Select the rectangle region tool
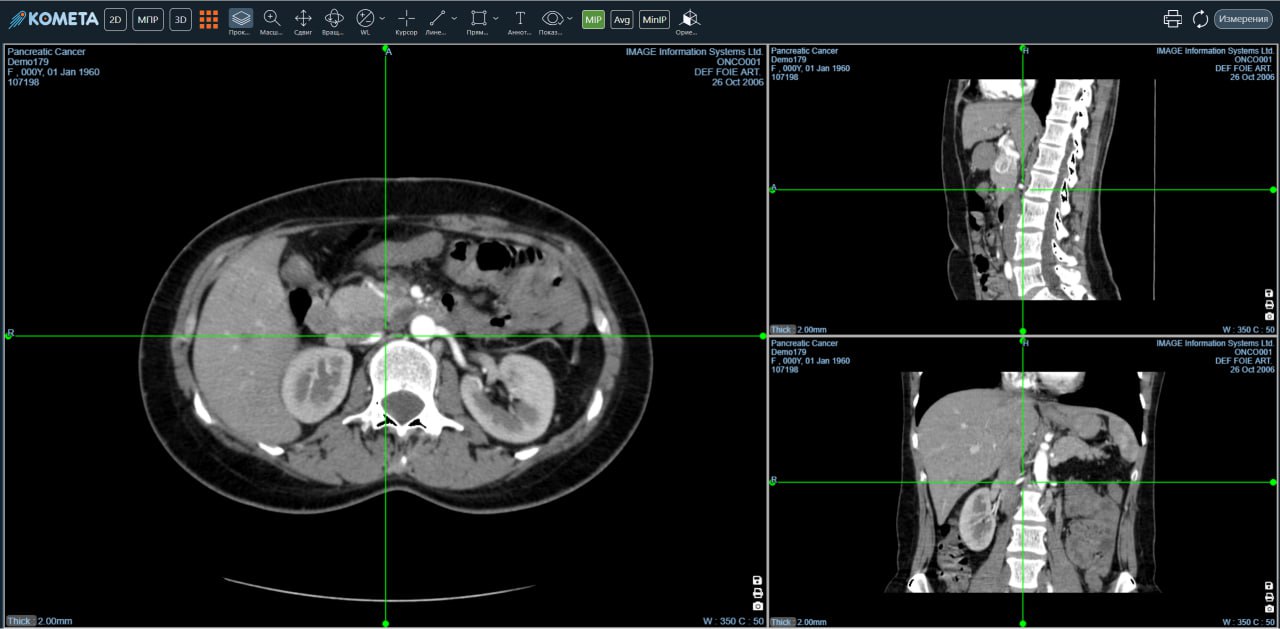Screen dimensions: 1280x629 (x=478, y=21)
